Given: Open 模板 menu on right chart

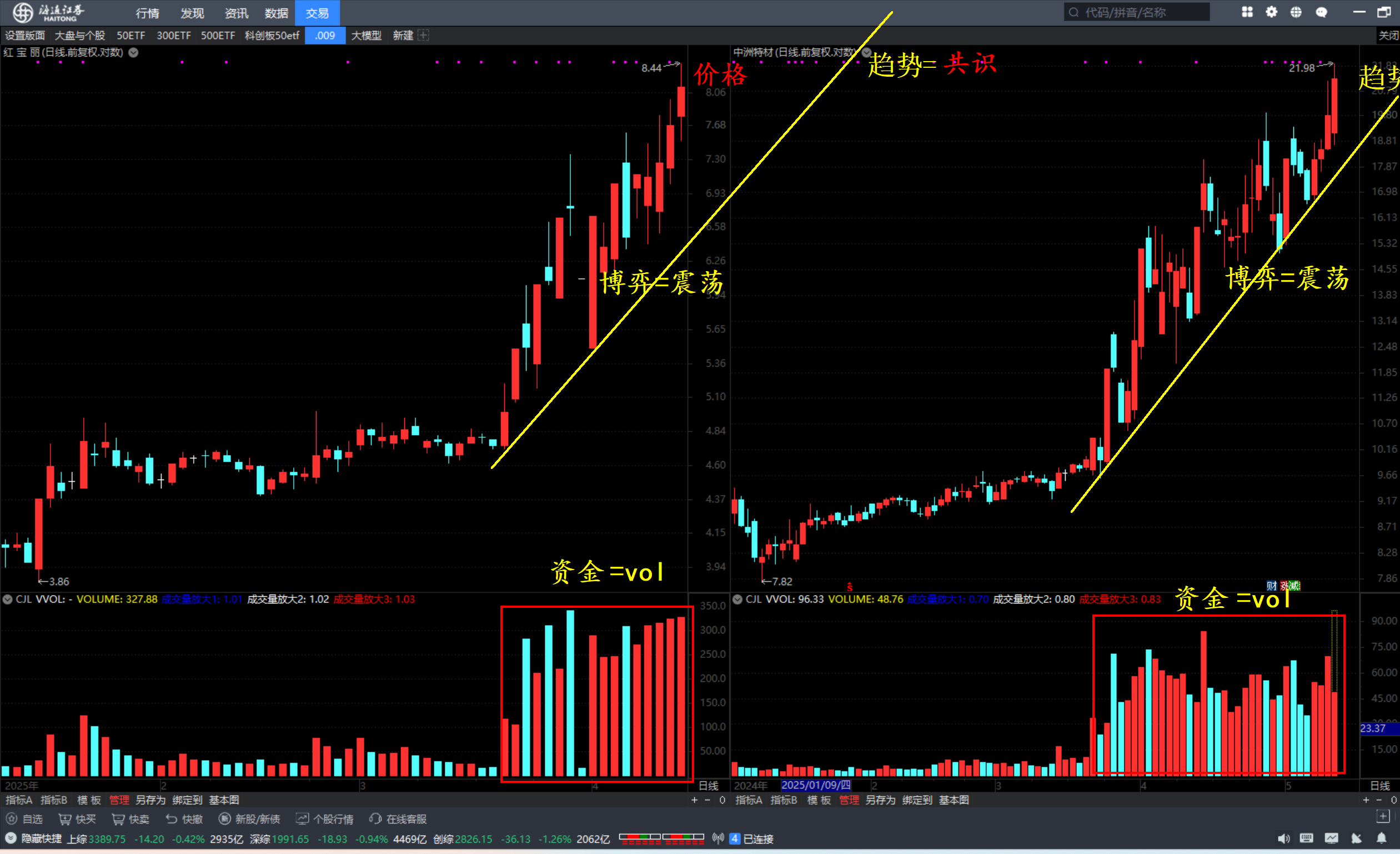Looking at the screenshot, I should [819, 800].
